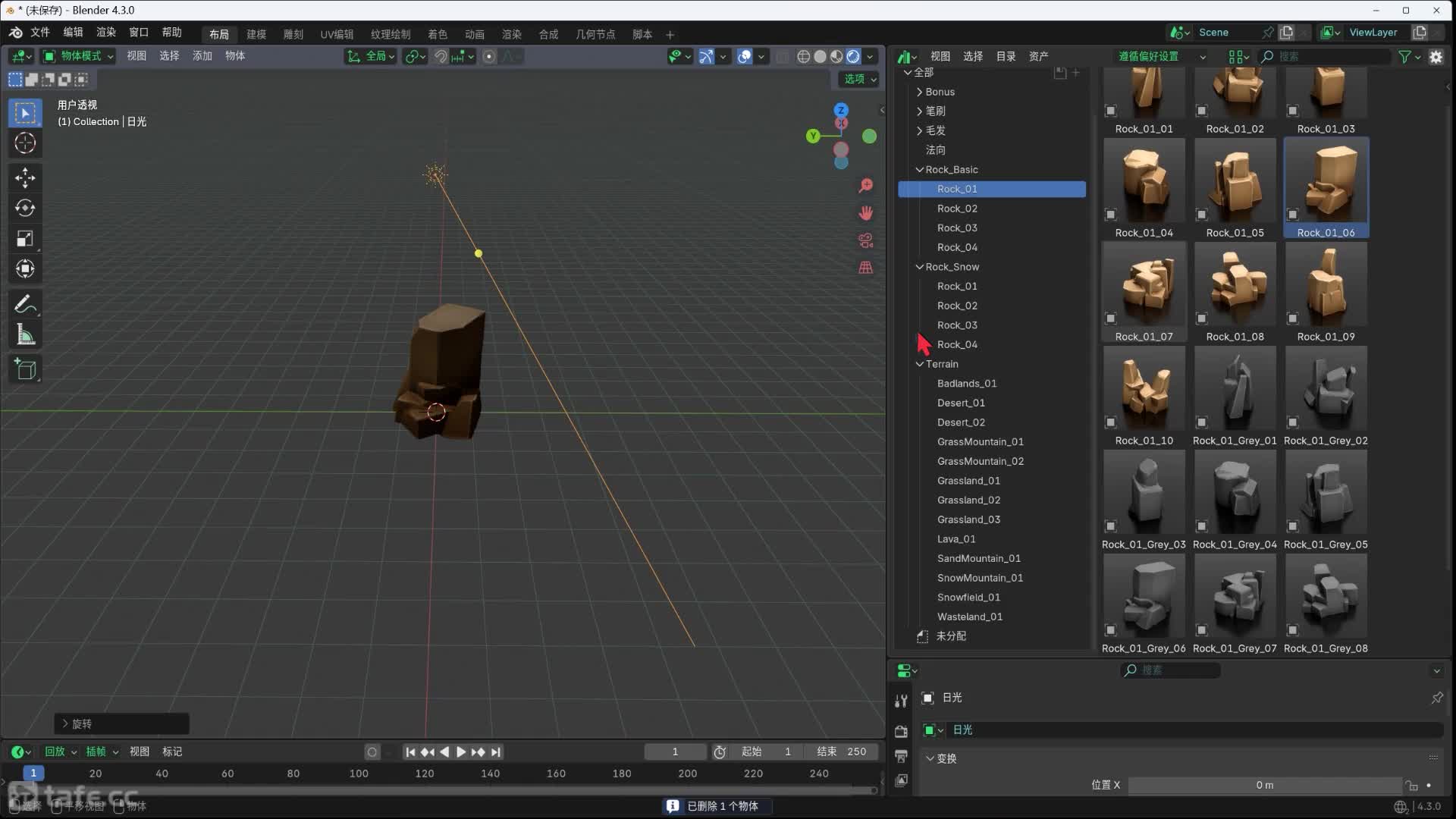
Task: Select the Scale tool
Action: [x=25, y=239]
